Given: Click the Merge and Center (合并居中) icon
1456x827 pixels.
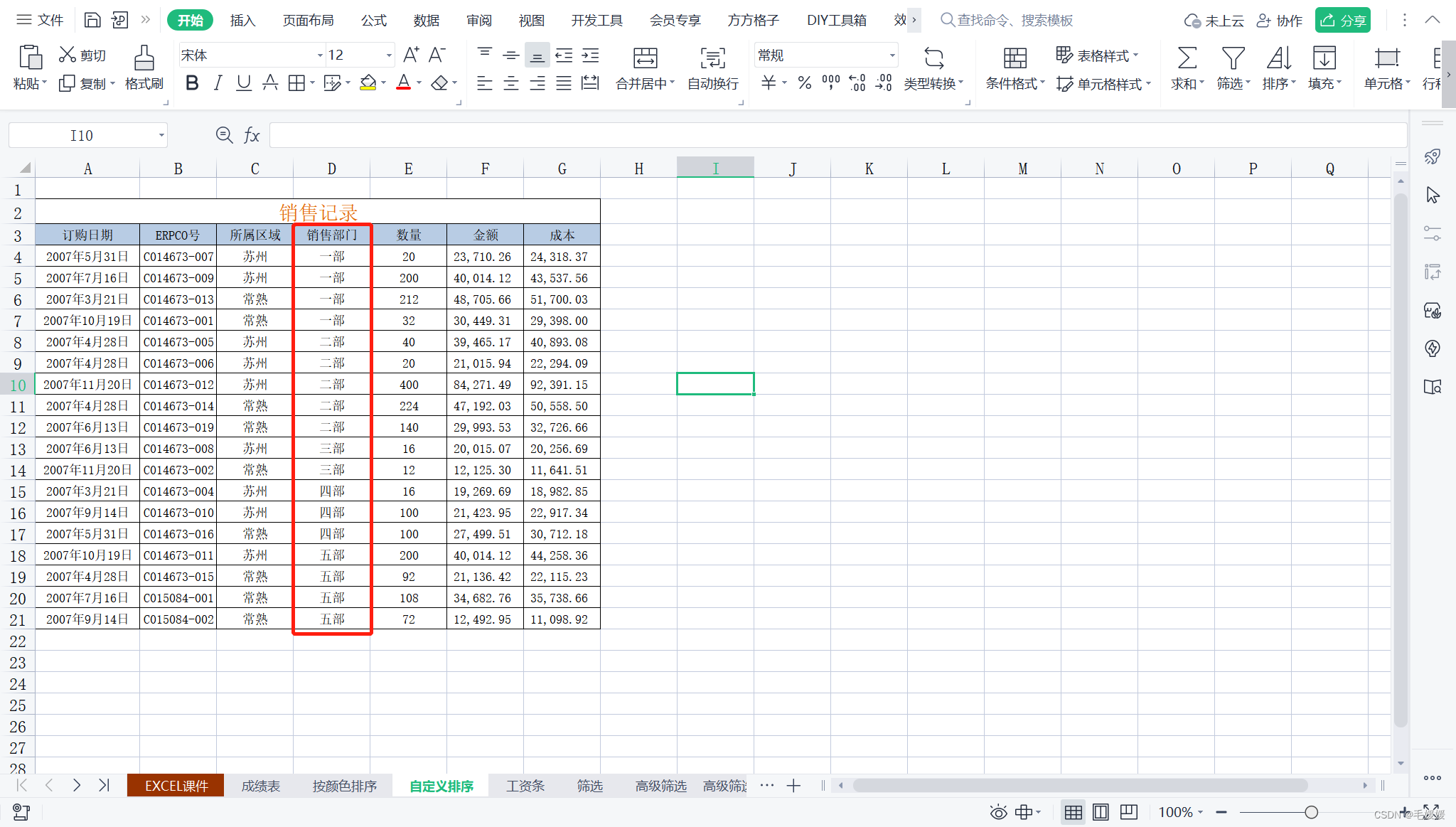Looking at the screenshot, I should [645, 58].
